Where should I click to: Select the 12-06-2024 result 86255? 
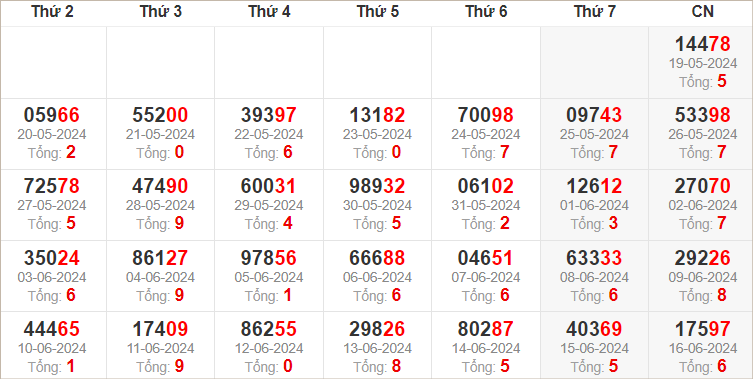tap(269, 329)
